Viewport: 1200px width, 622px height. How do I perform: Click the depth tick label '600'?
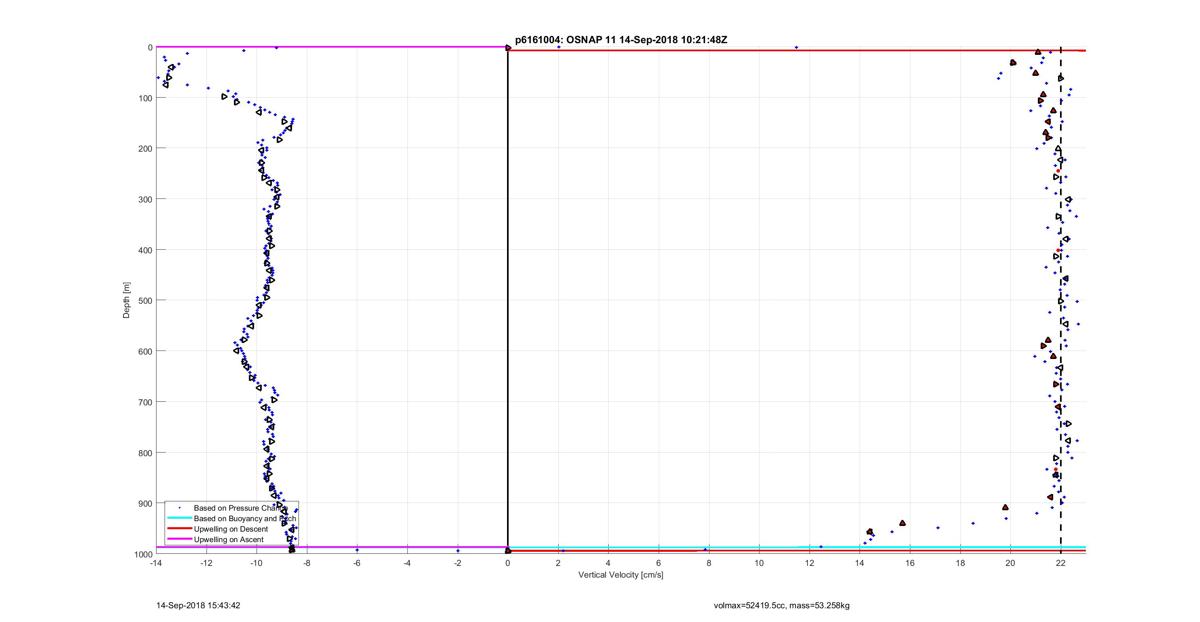click(x=144, y=352)
